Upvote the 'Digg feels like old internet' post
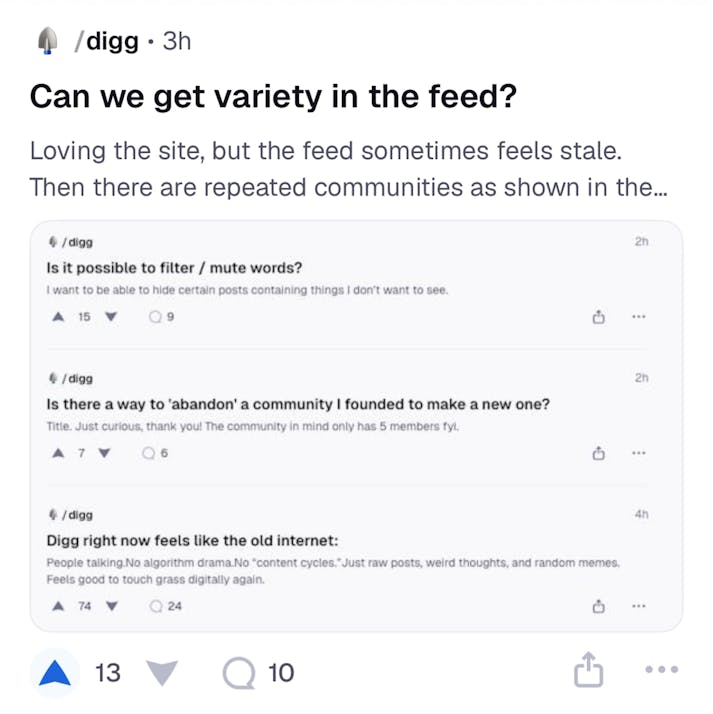 point(58,605)
